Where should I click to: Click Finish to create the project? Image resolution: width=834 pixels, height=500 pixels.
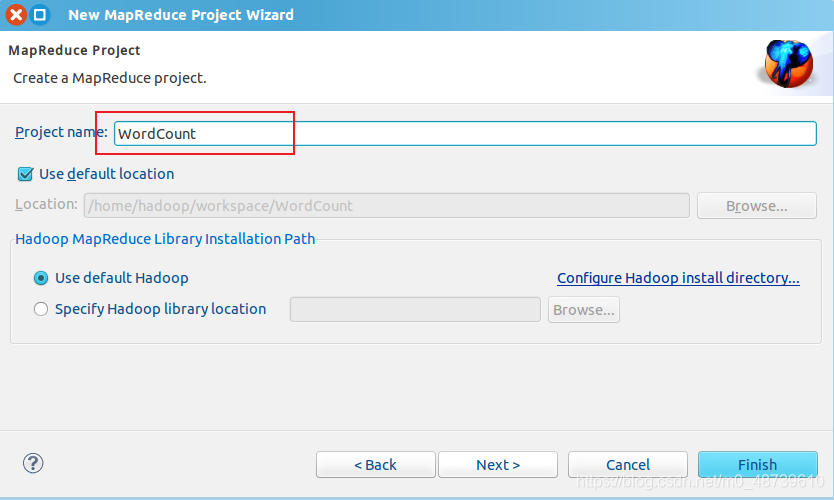coord(757,465)
